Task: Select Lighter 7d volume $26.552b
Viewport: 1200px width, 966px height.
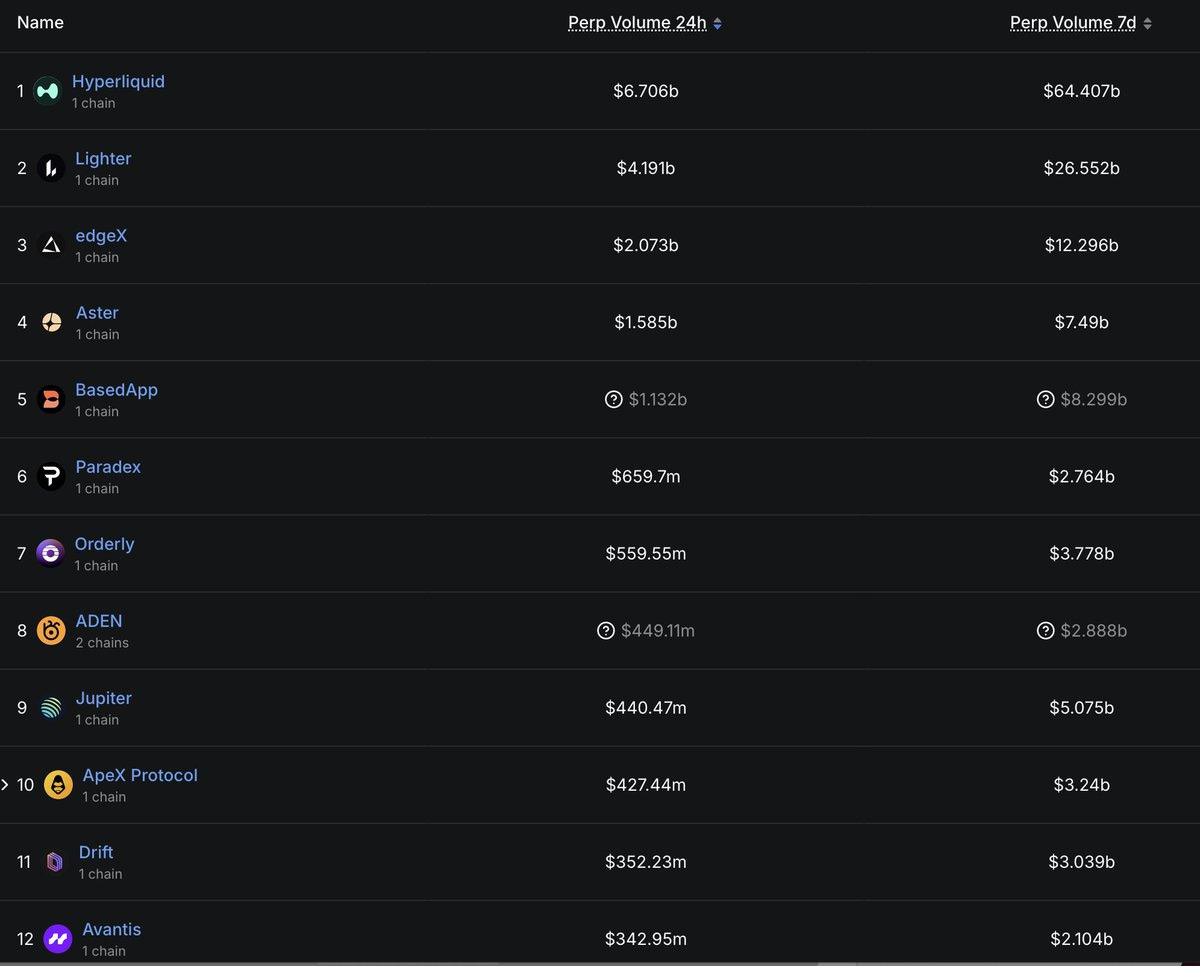Action: point(1081,168)
